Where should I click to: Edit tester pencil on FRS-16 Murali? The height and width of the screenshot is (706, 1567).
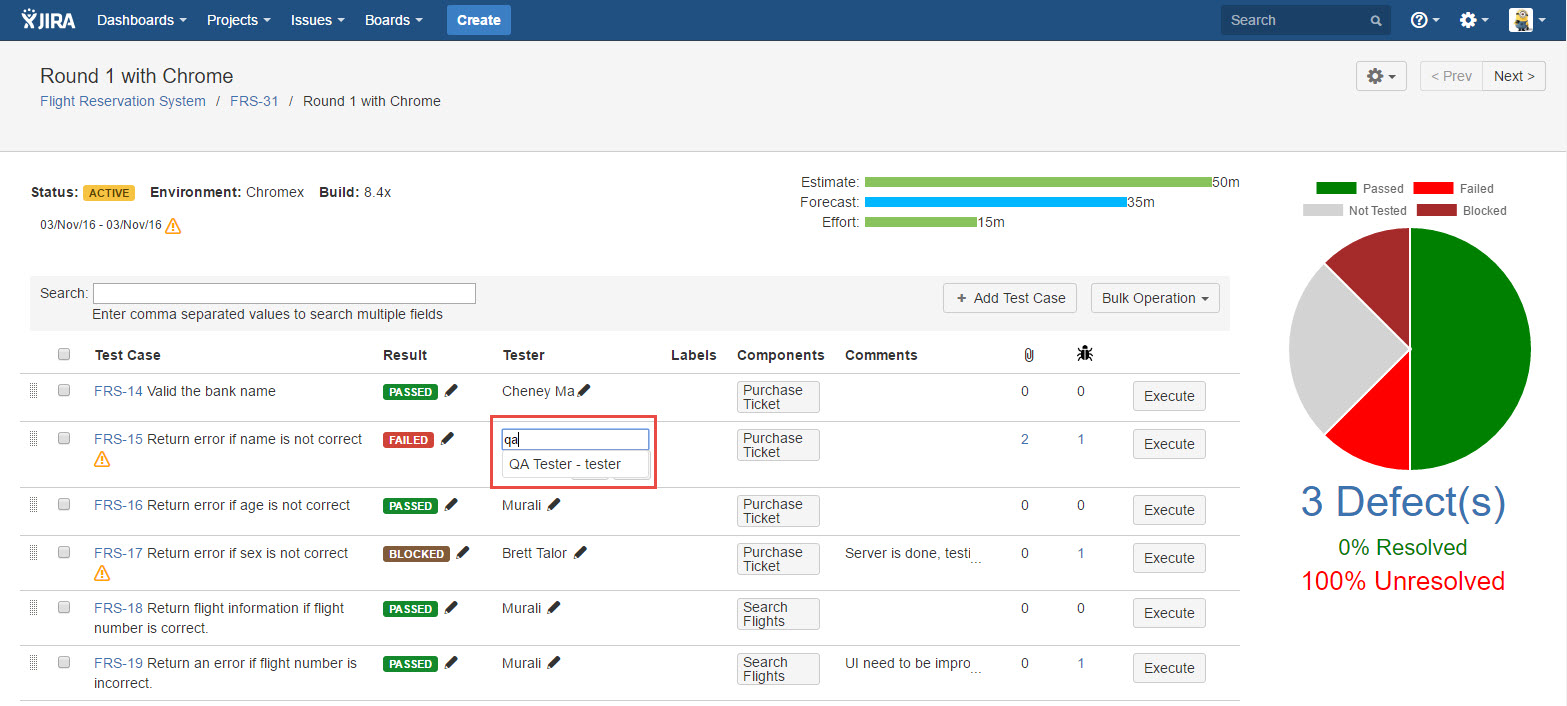click(554, 505)
